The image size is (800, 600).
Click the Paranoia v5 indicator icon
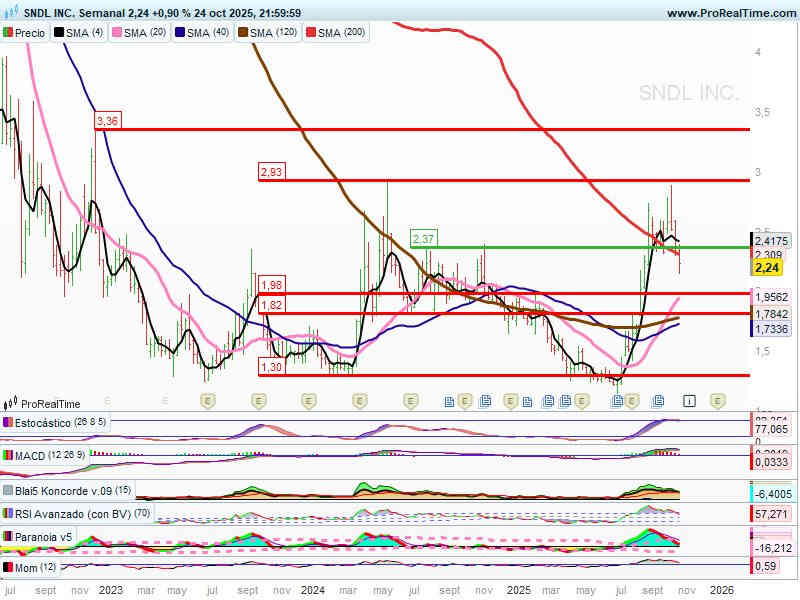point(8,537)
